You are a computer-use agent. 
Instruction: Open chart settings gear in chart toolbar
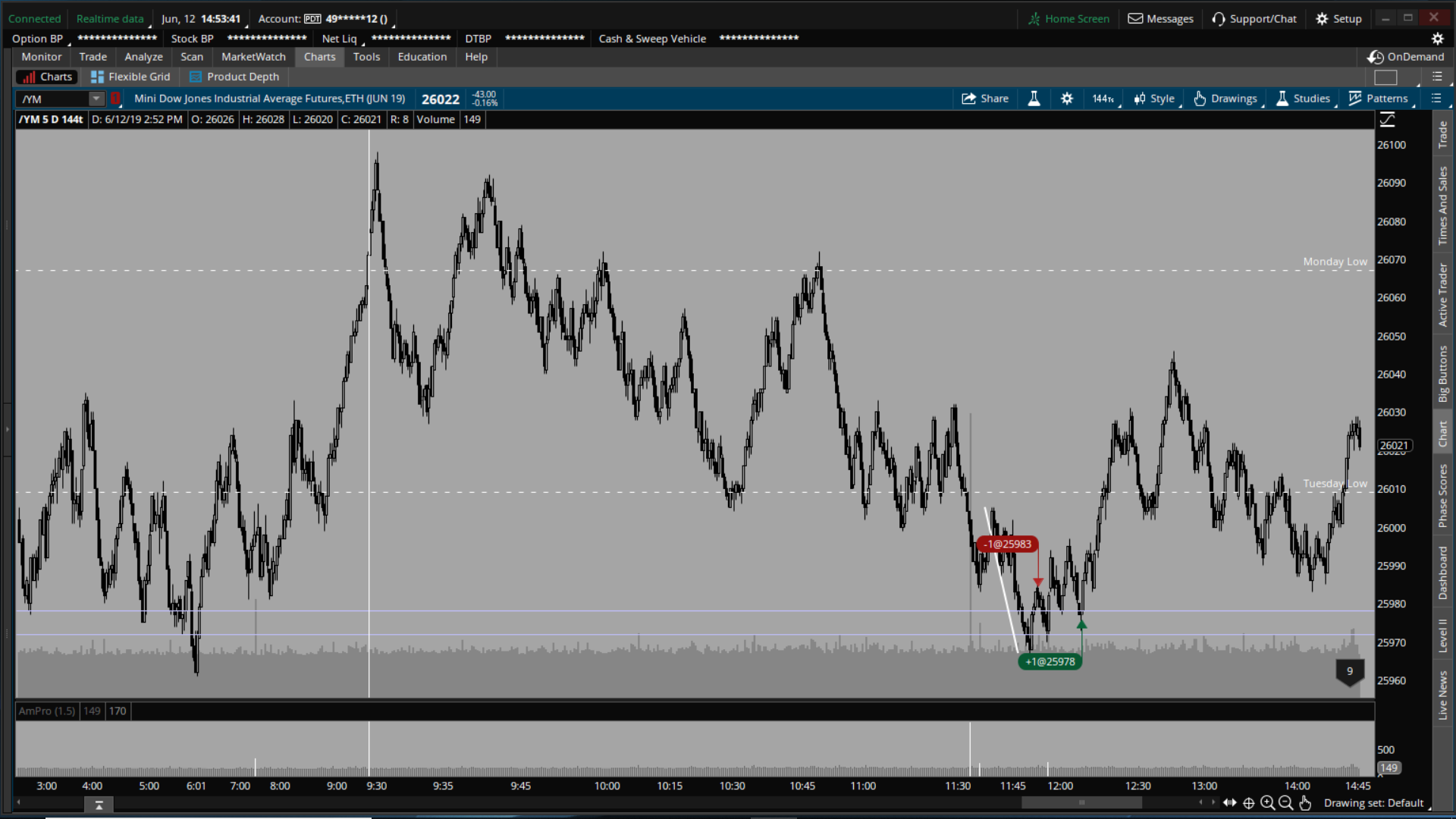1067,99
